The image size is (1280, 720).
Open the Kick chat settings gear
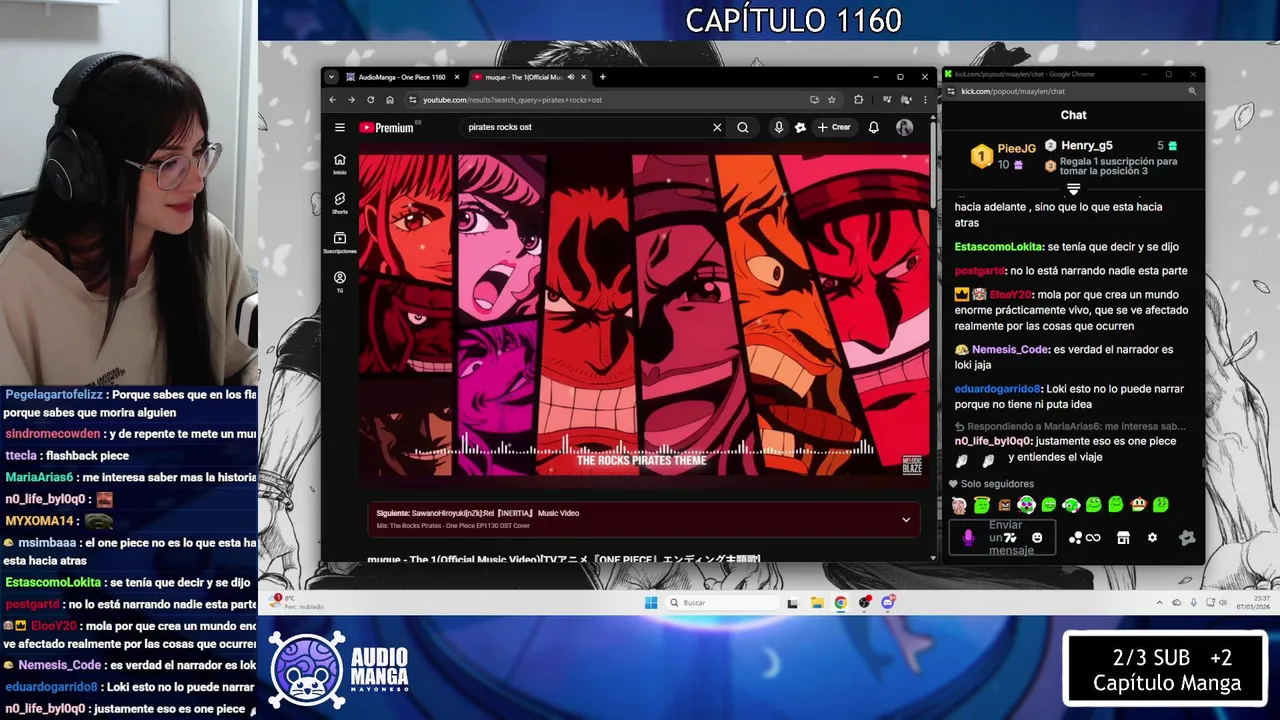tap(1152, 537)
